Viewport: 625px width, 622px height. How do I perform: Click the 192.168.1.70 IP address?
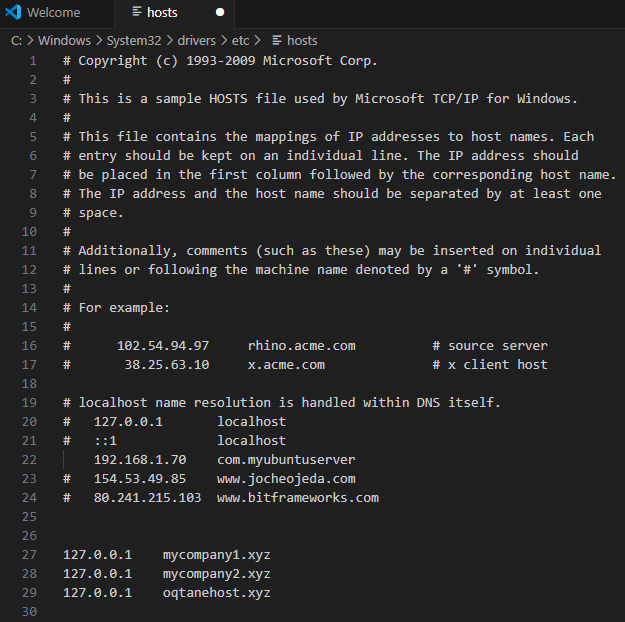click(x=140, y=460)
